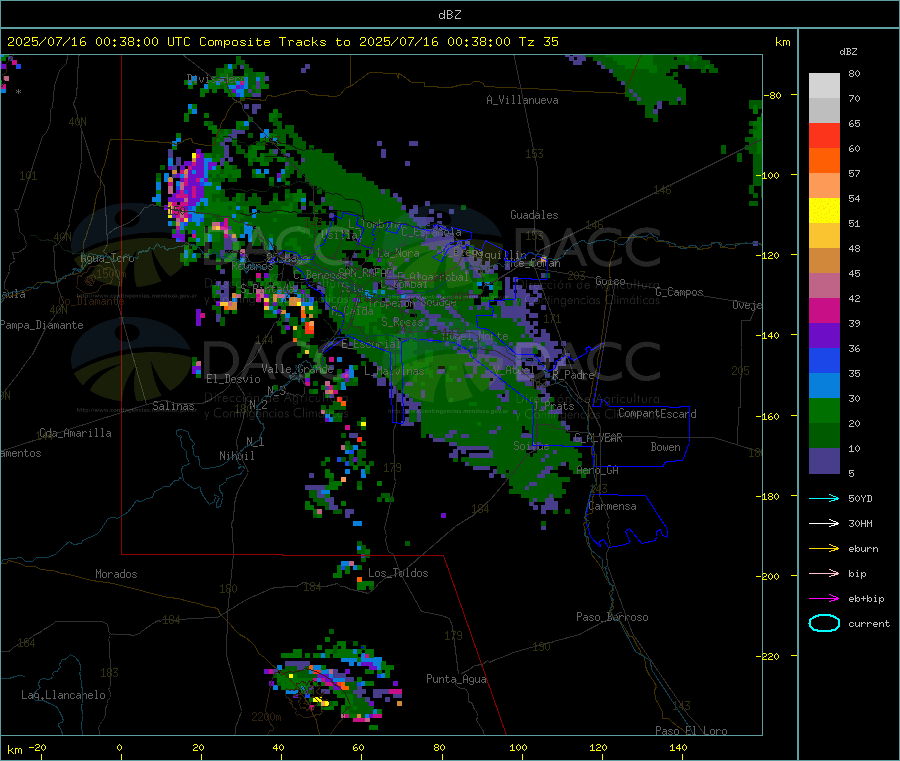Click the 'Pampa_Diamante' map label
The height and width of the screenshot is (761, 900).
click(41, 325)
